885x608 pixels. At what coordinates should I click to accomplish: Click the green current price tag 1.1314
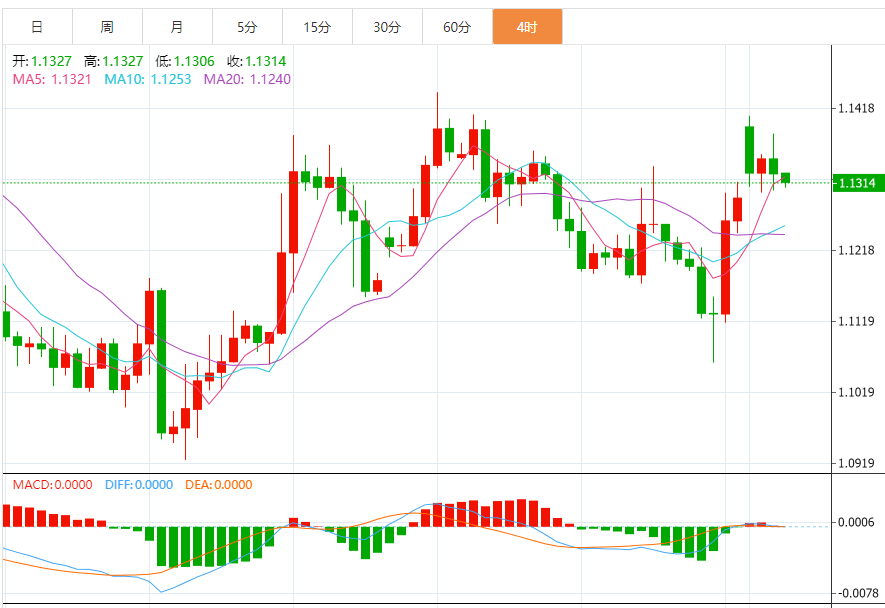pos(858,183)
